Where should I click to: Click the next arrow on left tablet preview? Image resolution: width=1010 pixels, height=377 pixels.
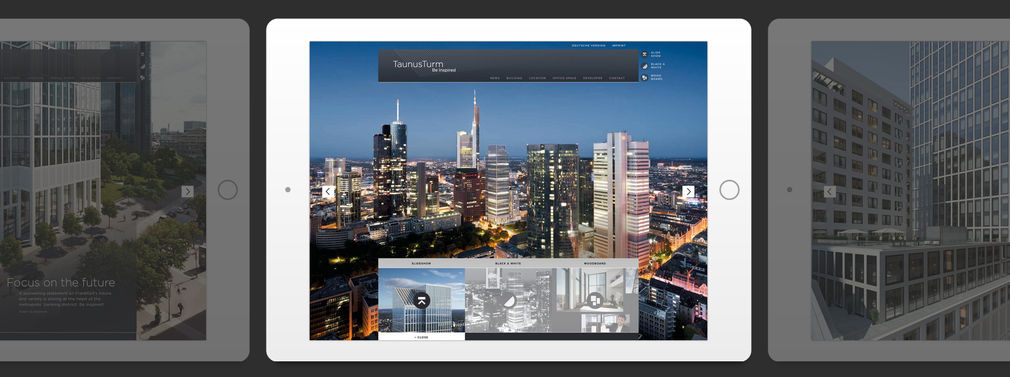point(187,191)
